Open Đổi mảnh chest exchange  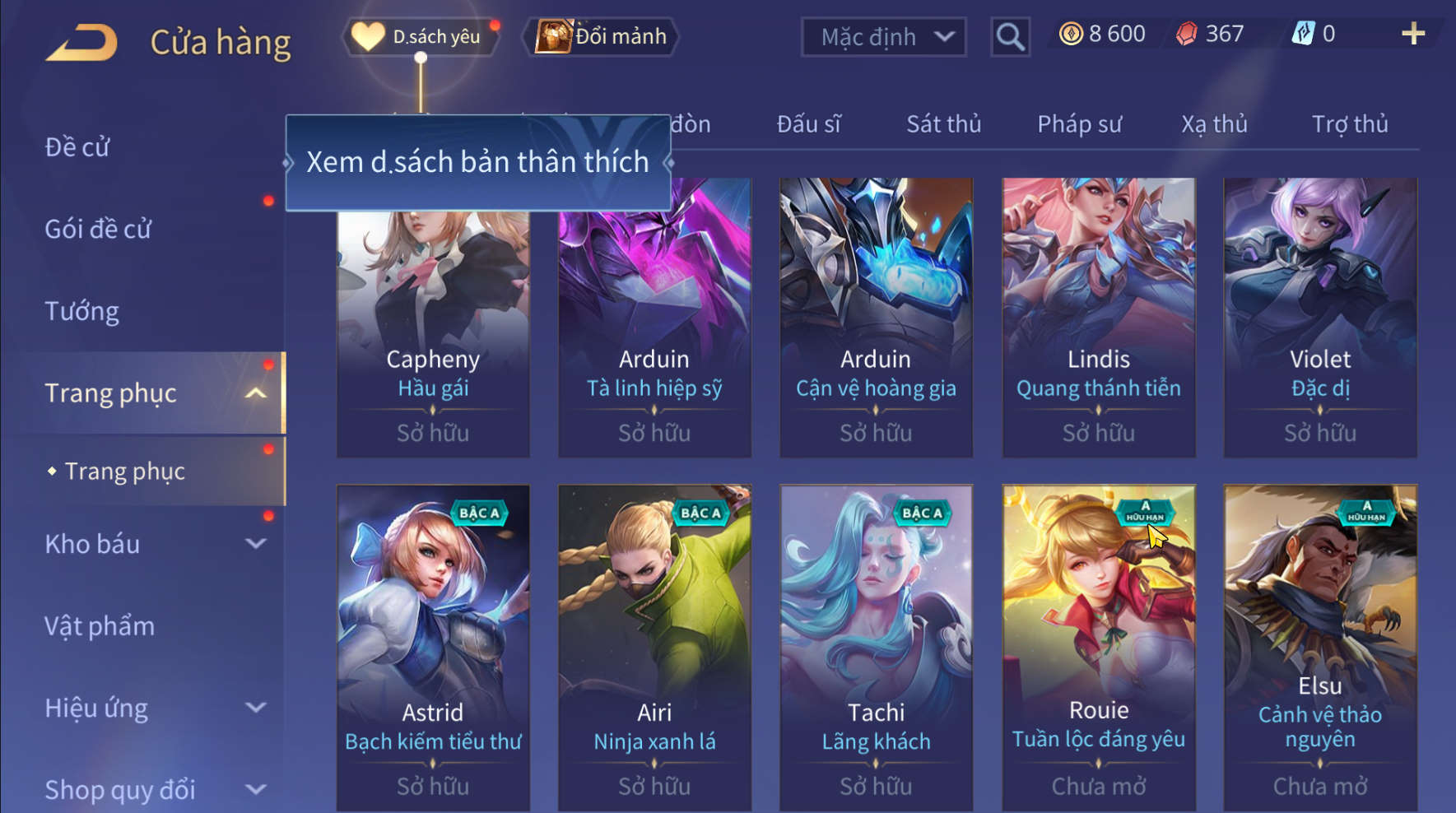601,37
